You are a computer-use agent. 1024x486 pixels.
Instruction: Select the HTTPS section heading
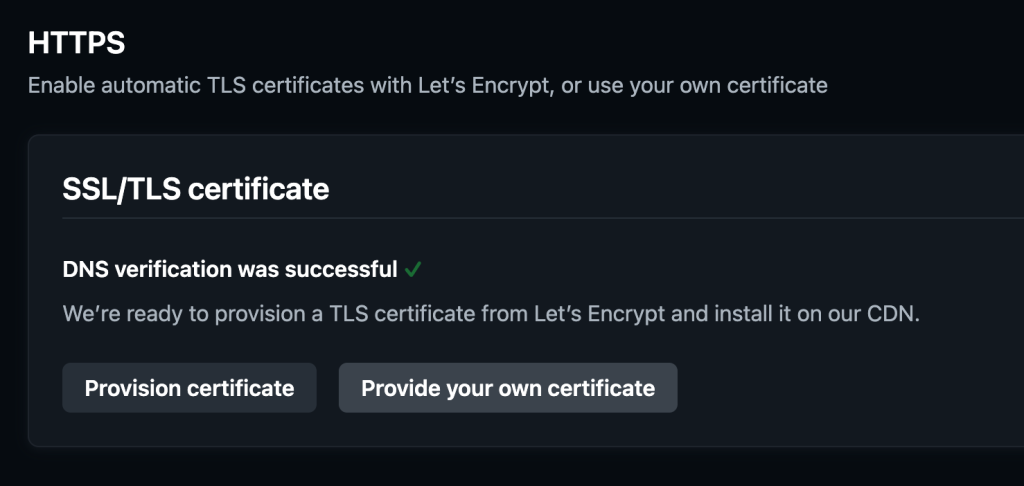click(x=76, y=43)
